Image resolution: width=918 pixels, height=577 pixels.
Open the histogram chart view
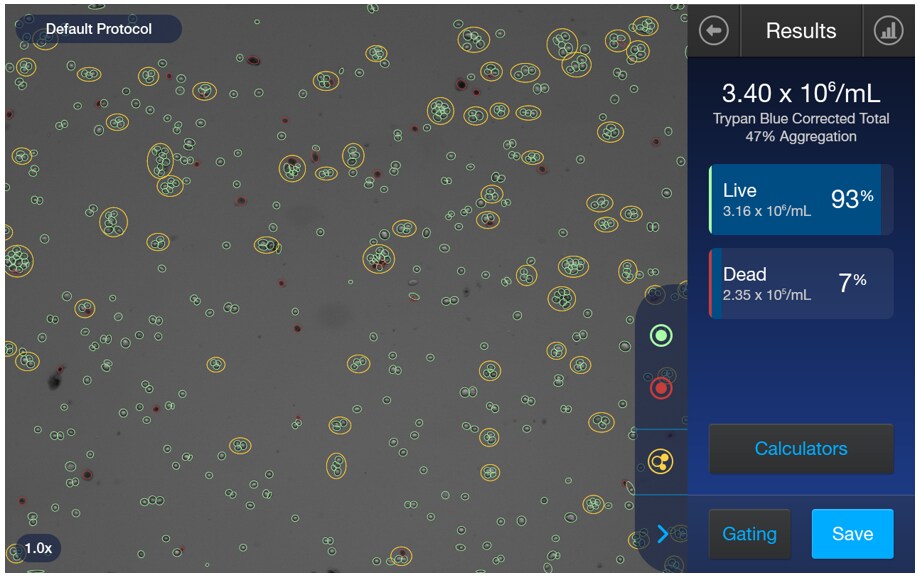[888, 31]
